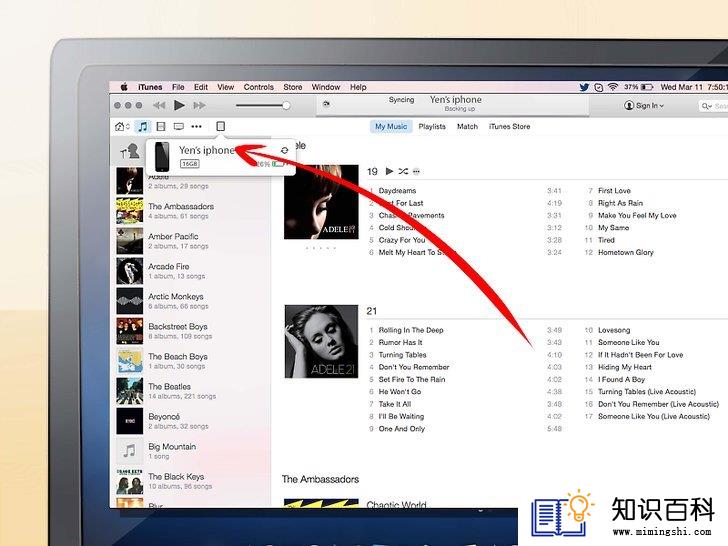Screen dimensions: 728x546
Task: Open the File menu
Action: pyautogui.click(x=178, y=87)
